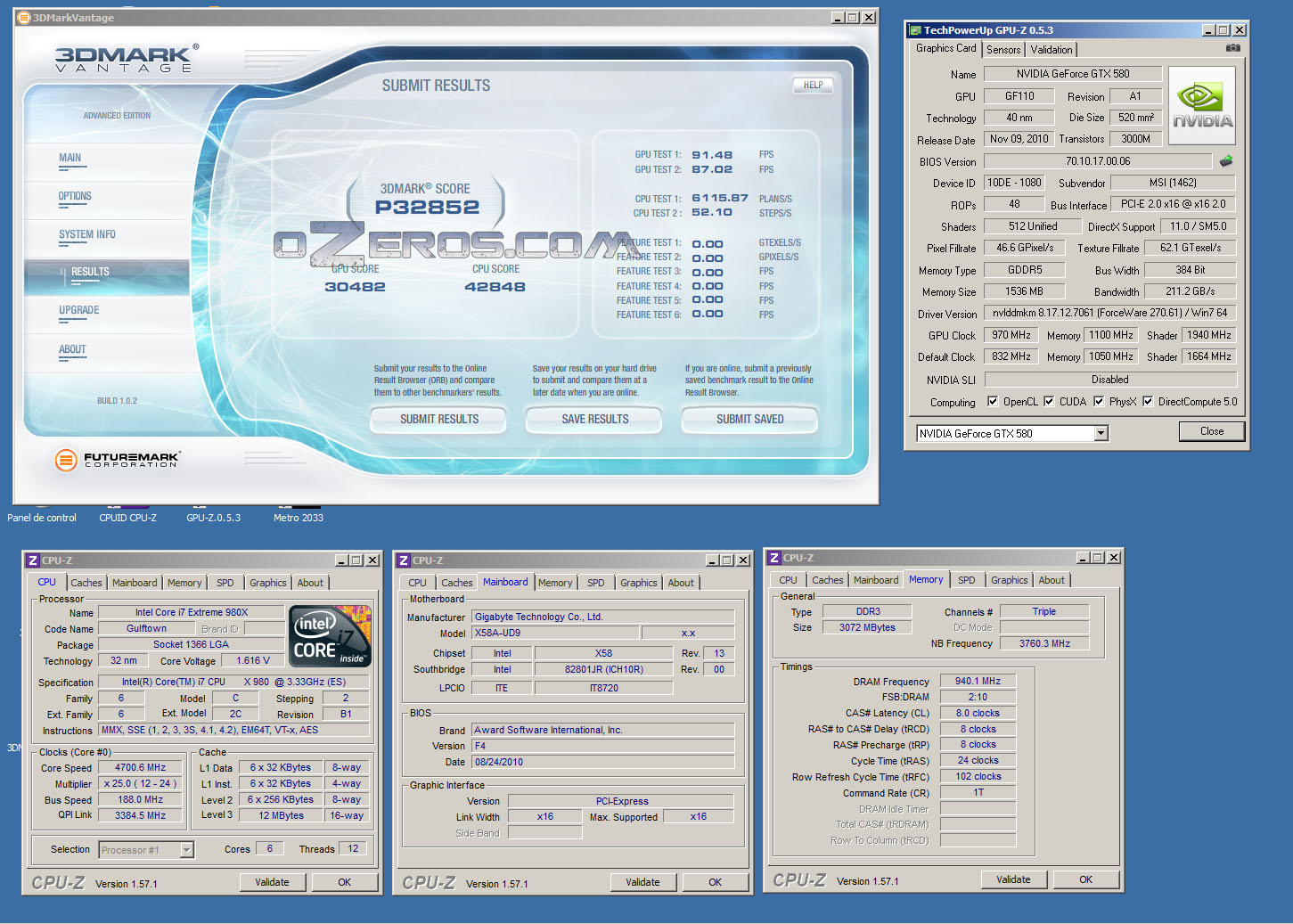Screen dimensions: 1293x924
Task: Switch to Sensors tab in GPU-Z
Action: [x=1003, y=50]
